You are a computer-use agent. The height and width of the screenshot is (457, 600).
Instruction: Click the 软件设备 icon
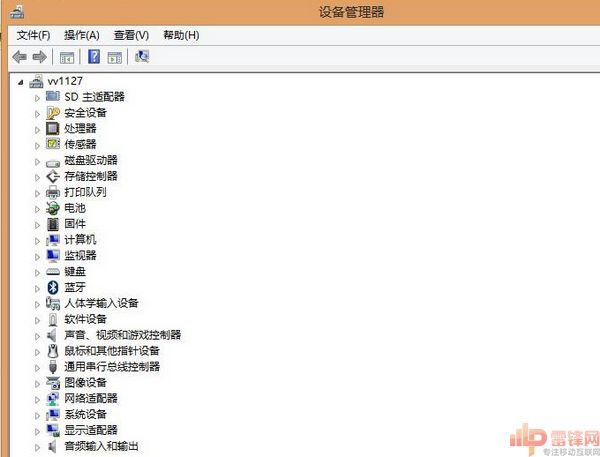pyautogui.click(x=53, y=319)
